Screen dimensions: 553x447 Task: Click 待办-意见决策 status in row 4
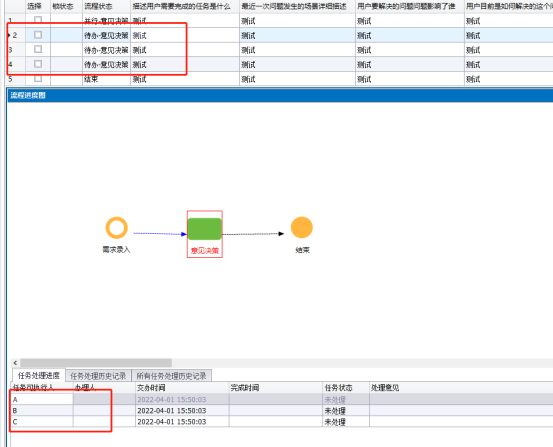tap(106, 65)
